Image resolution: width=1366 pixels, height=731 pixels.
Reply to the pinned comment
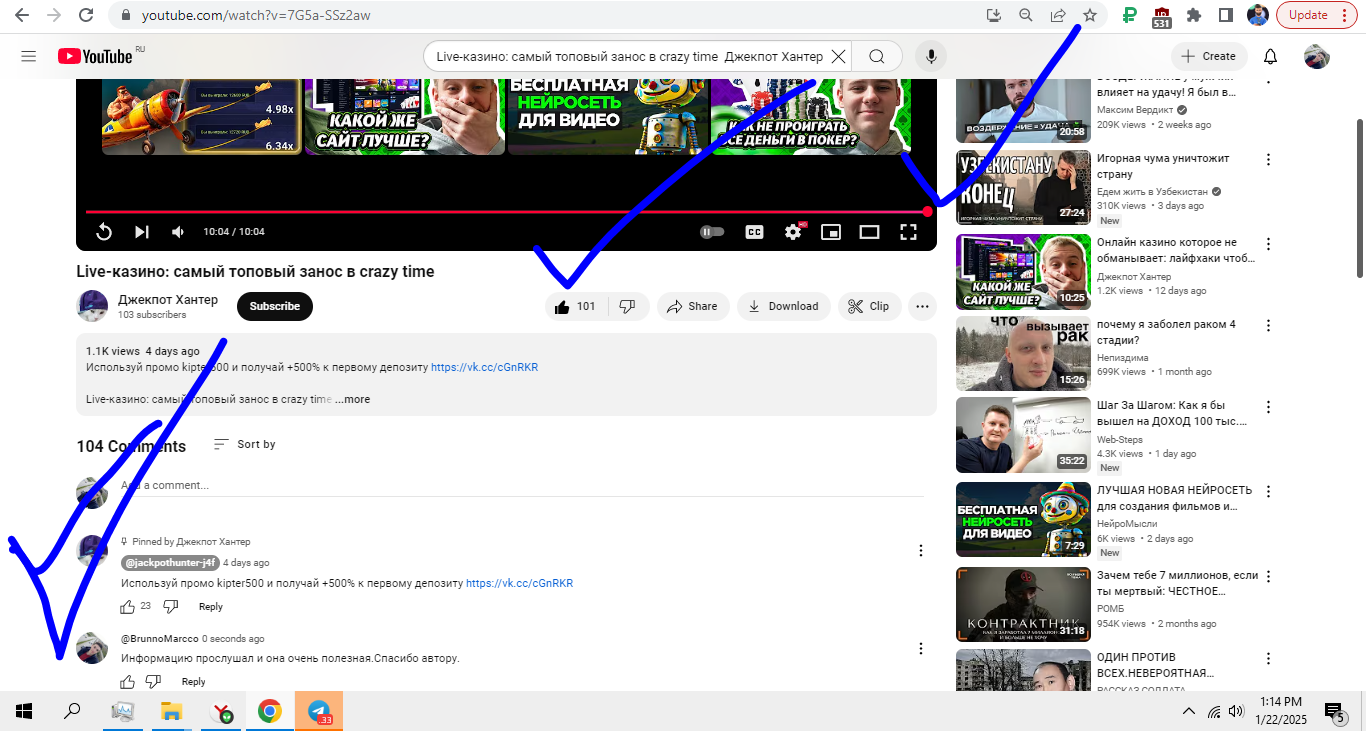click(210, 607)
